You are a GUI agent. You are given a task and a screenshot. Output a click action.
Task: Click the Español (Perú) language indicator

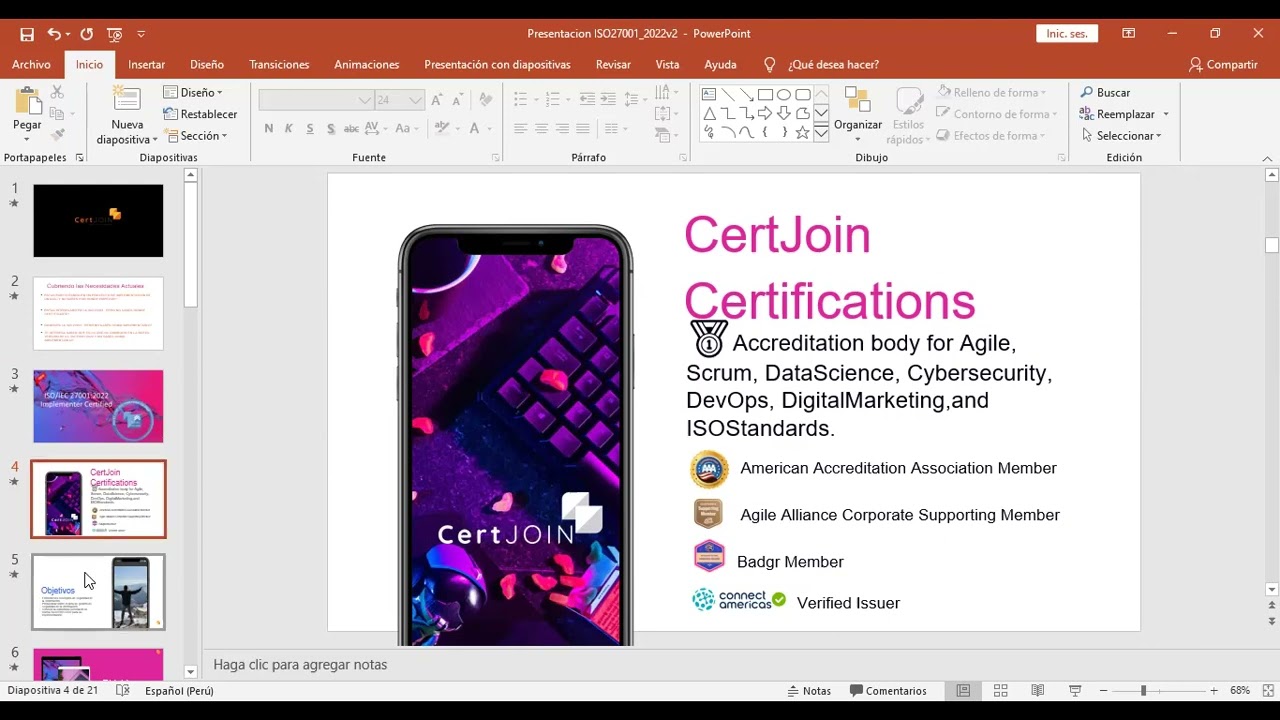click(179, 691)
